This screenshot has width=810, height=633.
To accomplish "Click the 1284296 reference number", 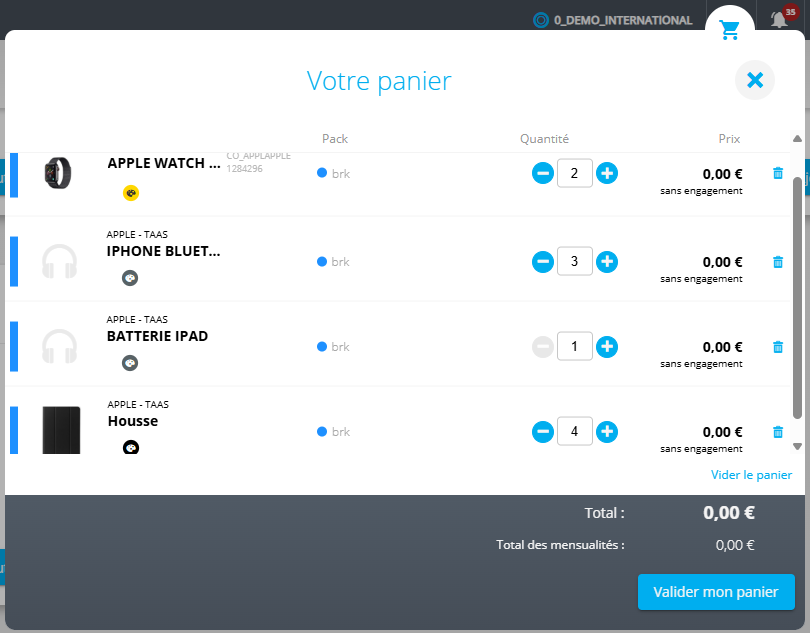I will [244, 169].
